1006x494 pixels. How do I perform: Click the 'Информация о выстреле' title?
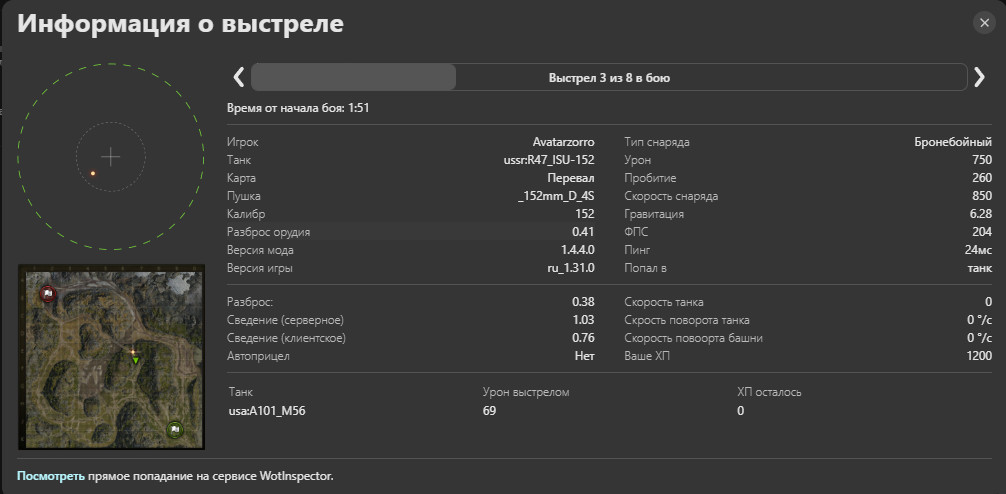[181, 25]
